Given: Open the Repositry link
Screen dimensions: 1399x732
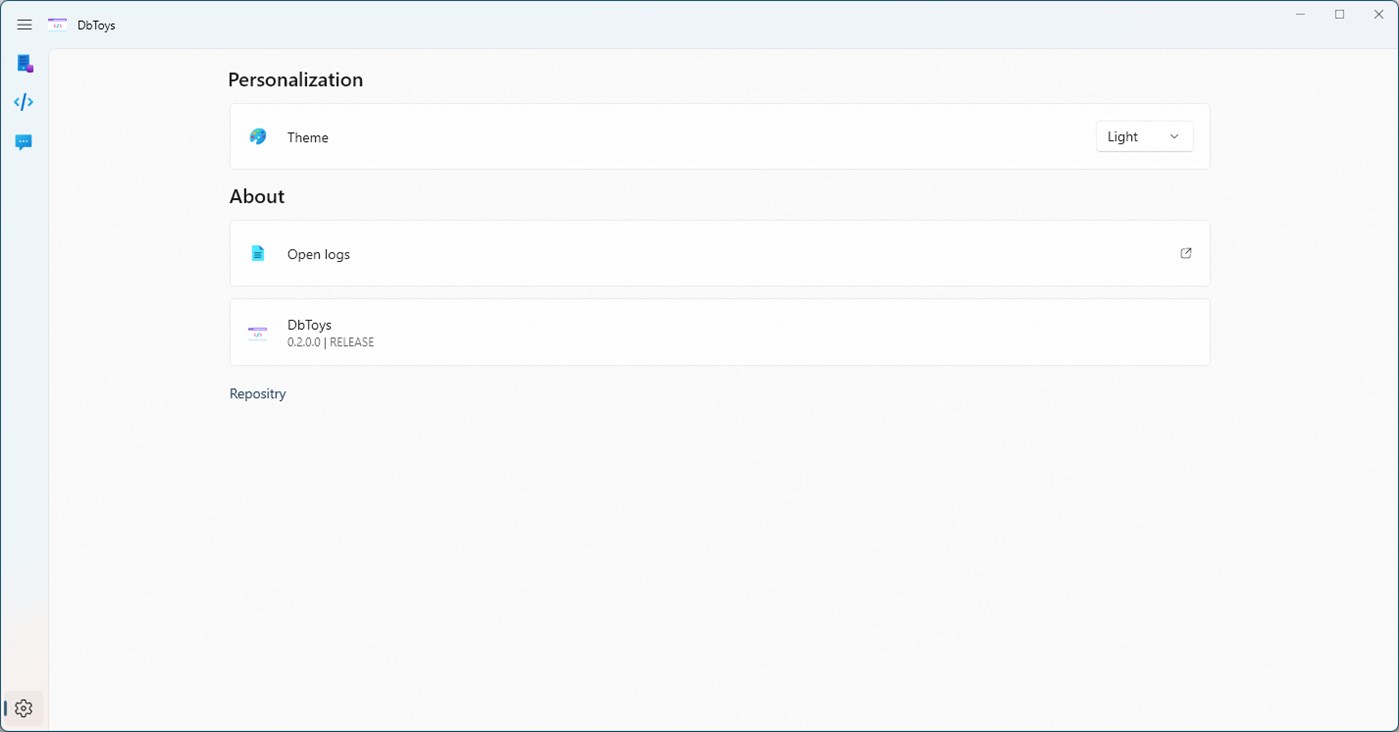Looking at the screenshot, I should 257,393.
